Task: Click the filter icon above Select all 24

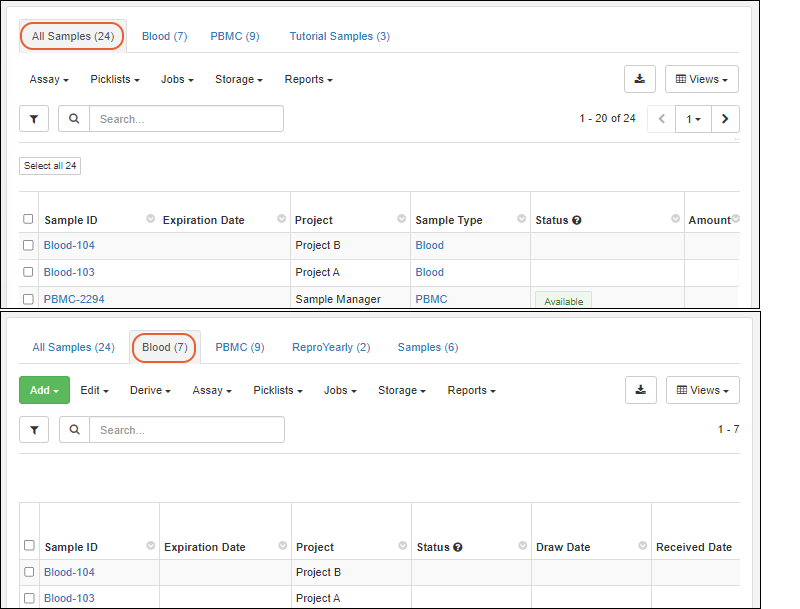Action: (x=34, y=119)
